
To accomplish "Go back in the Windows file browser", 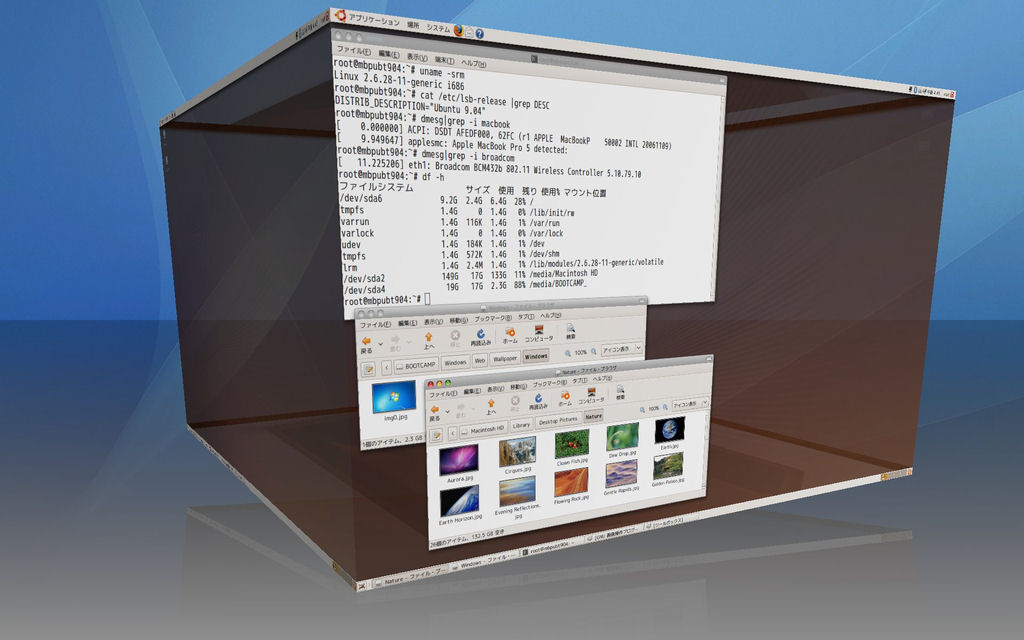I will [366, 344].
